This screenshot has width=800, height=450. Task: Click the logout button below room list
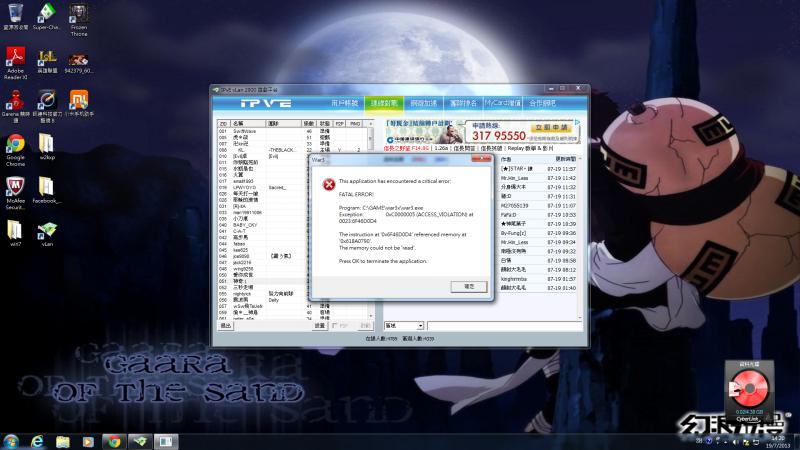(226, 326)
